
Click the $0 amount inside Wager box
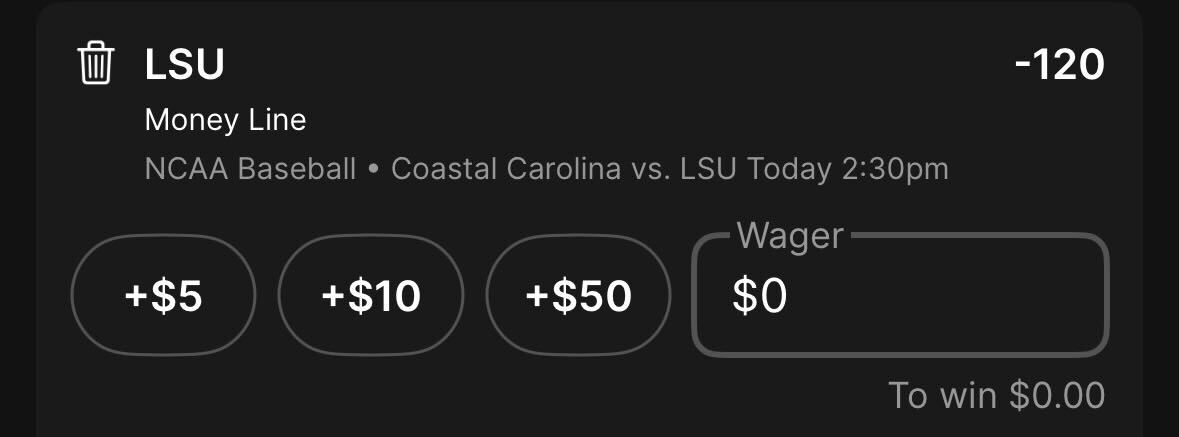(x=759, y=296)
